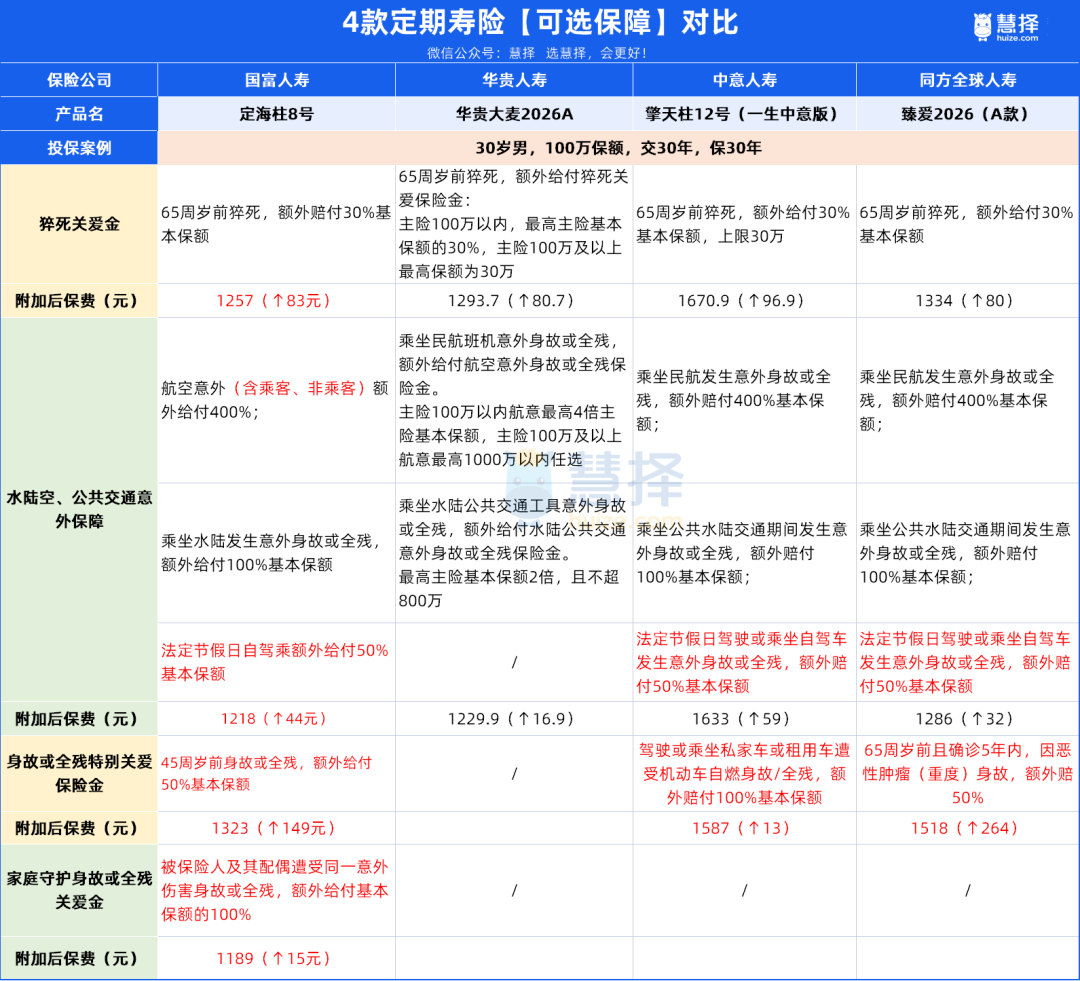Image resolution: width=1080 pixels, height=981 pixels.
Task: Click 国富人寿 cell 65周岁前猝死，额外赔付30%基本保额
Action: (276, 224)
